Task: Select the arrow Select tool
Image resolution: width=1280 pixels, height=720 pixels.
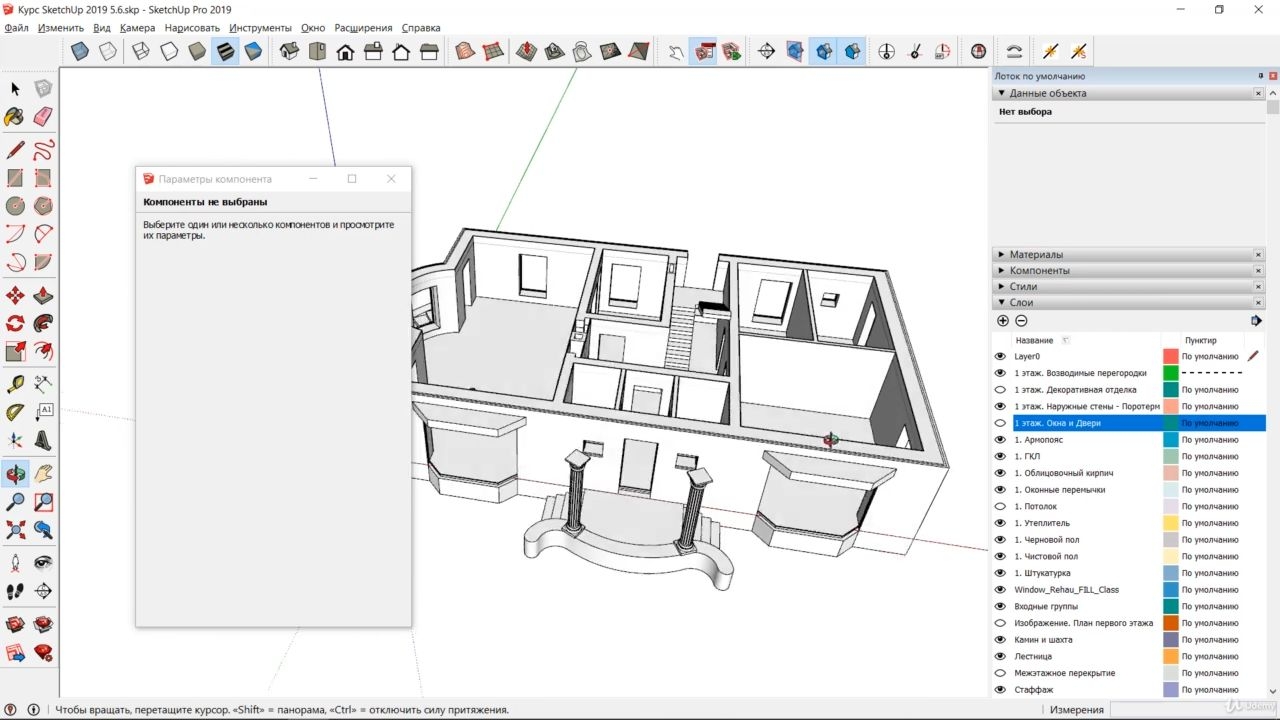Action: [x=15, y=89]
